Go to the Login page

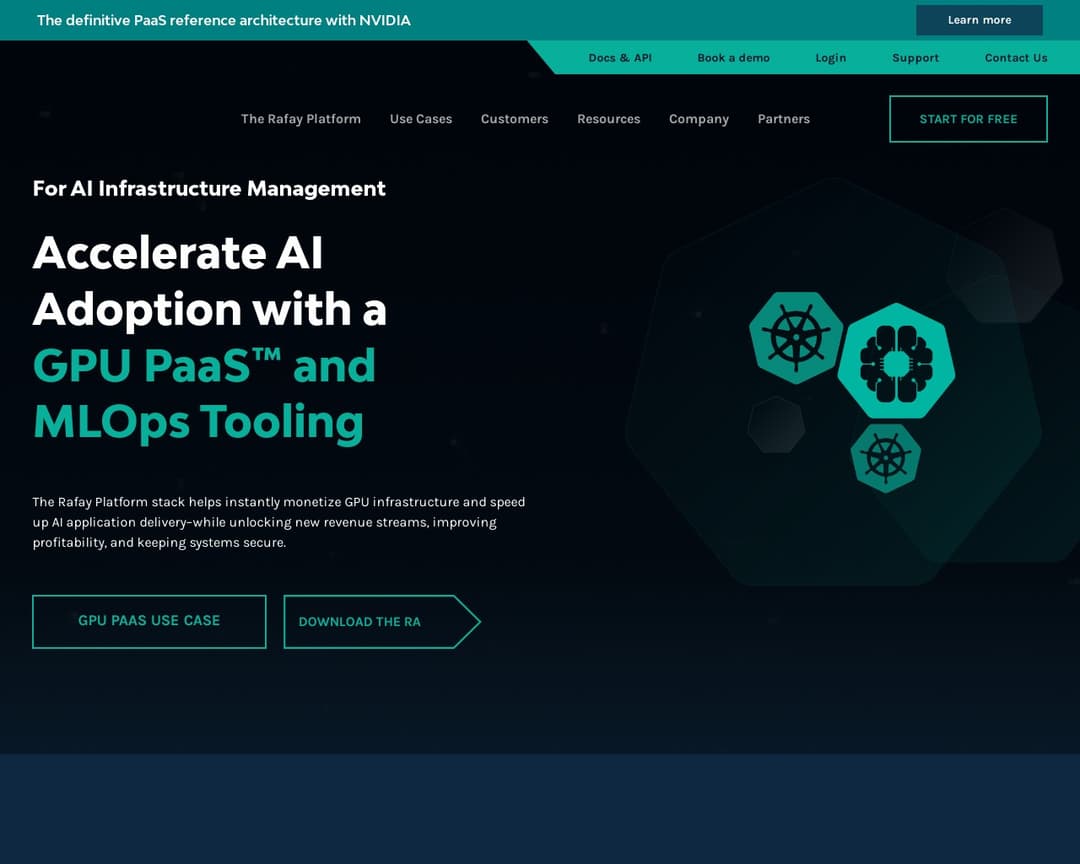click(831, 58)
